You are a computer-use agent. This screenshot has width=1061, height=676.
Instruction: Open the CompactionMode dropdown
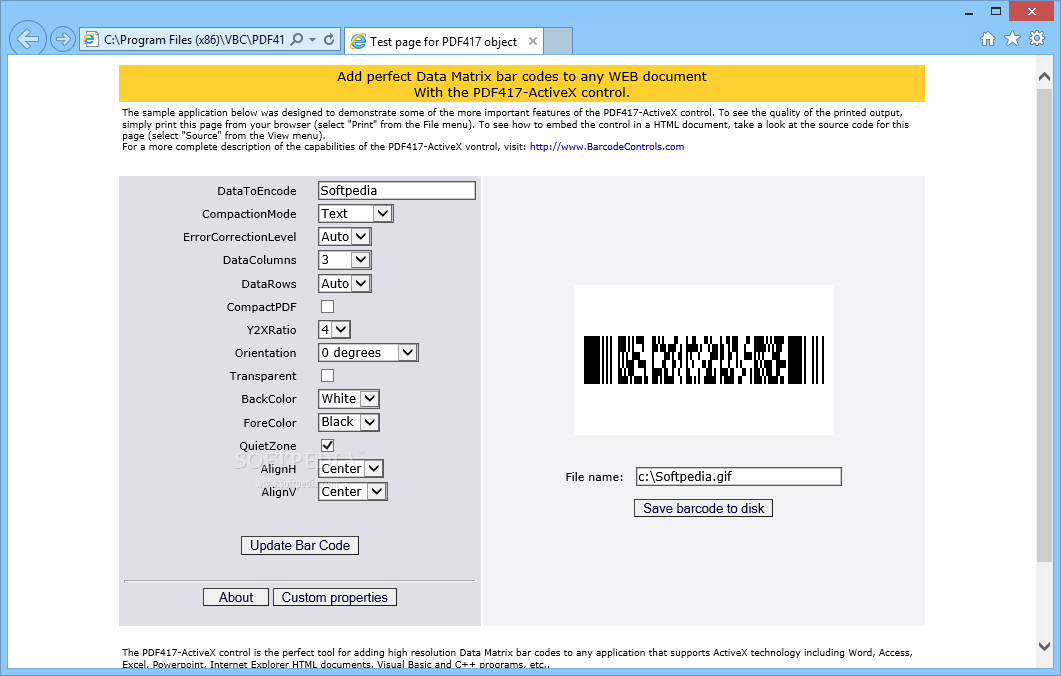click(355, 214)
